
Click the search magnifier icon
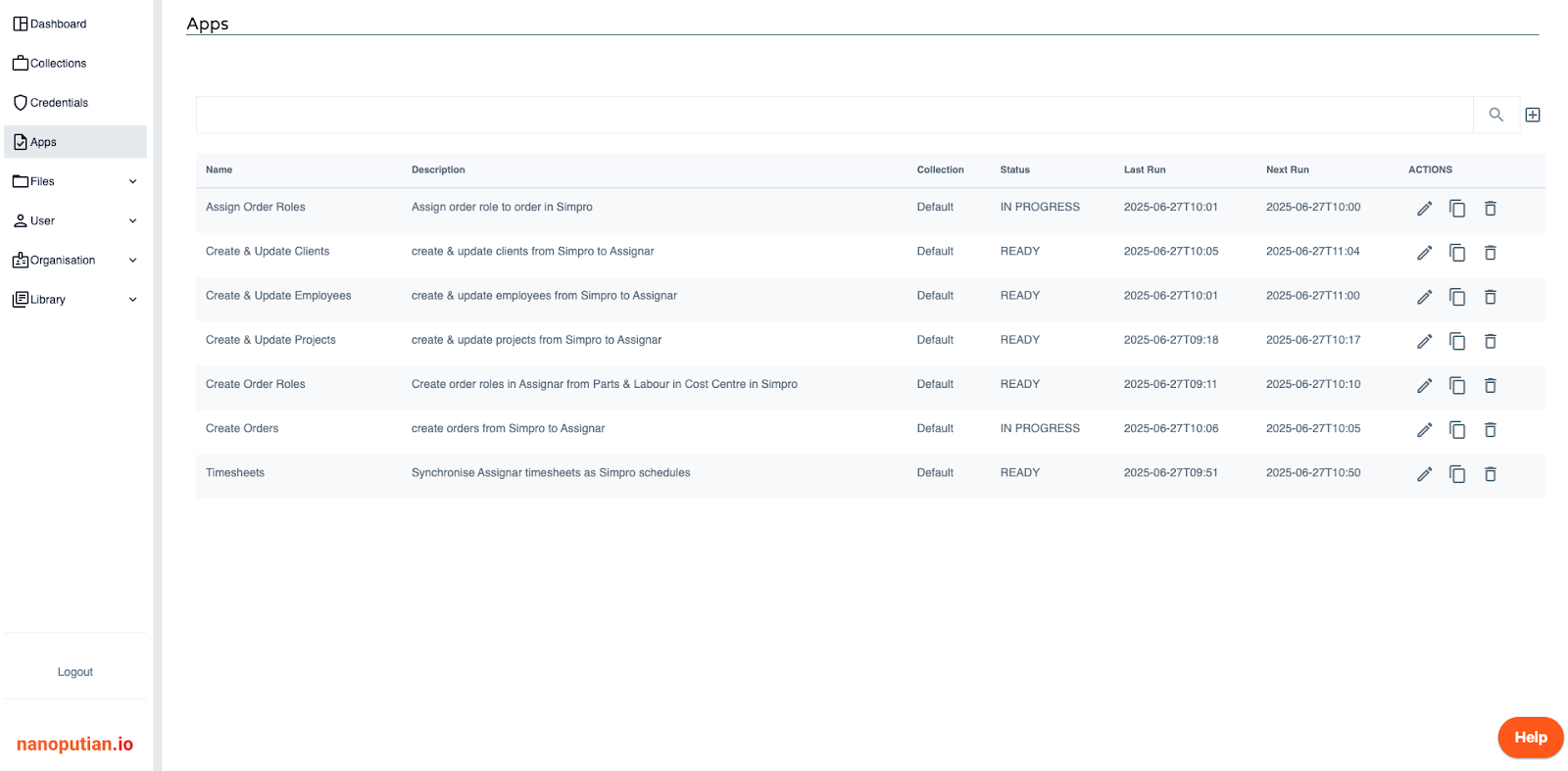pyautogui.click(x=1495, y=115)
